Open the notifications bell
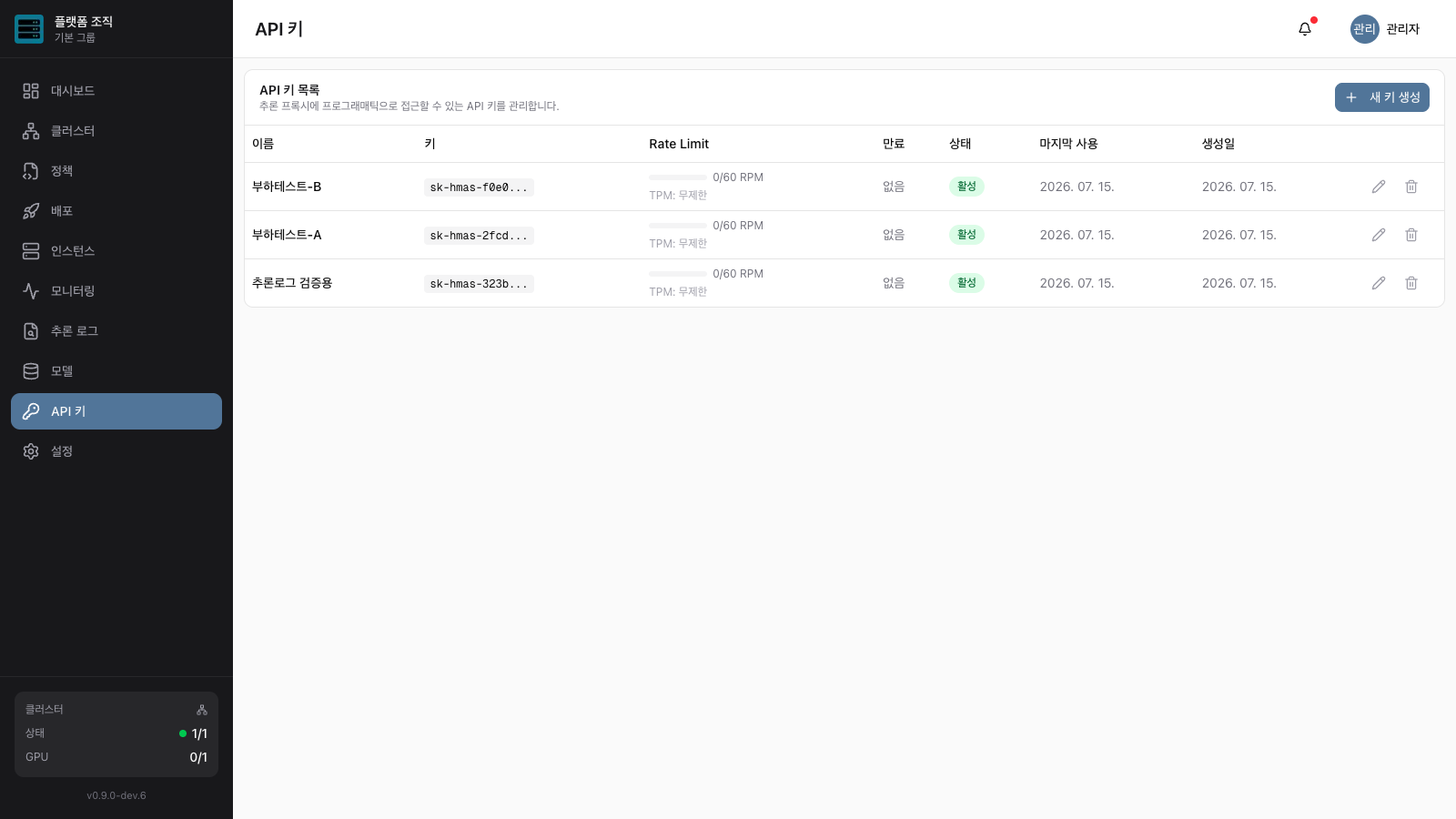Screen dimensions: 1456x819 coord(1305,29)
